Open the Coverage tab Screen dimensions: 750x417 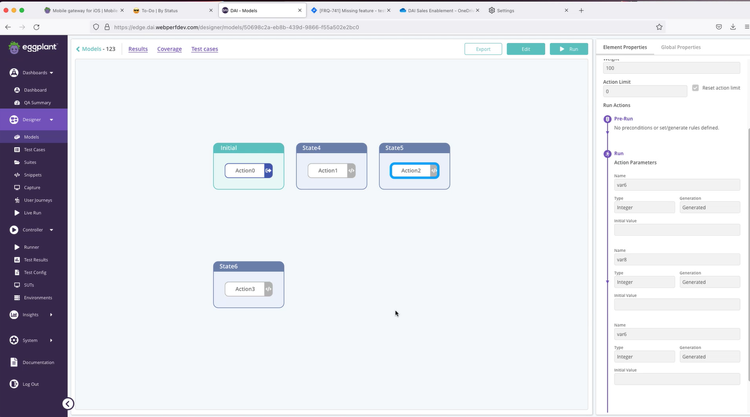click(x=169, y=49)
